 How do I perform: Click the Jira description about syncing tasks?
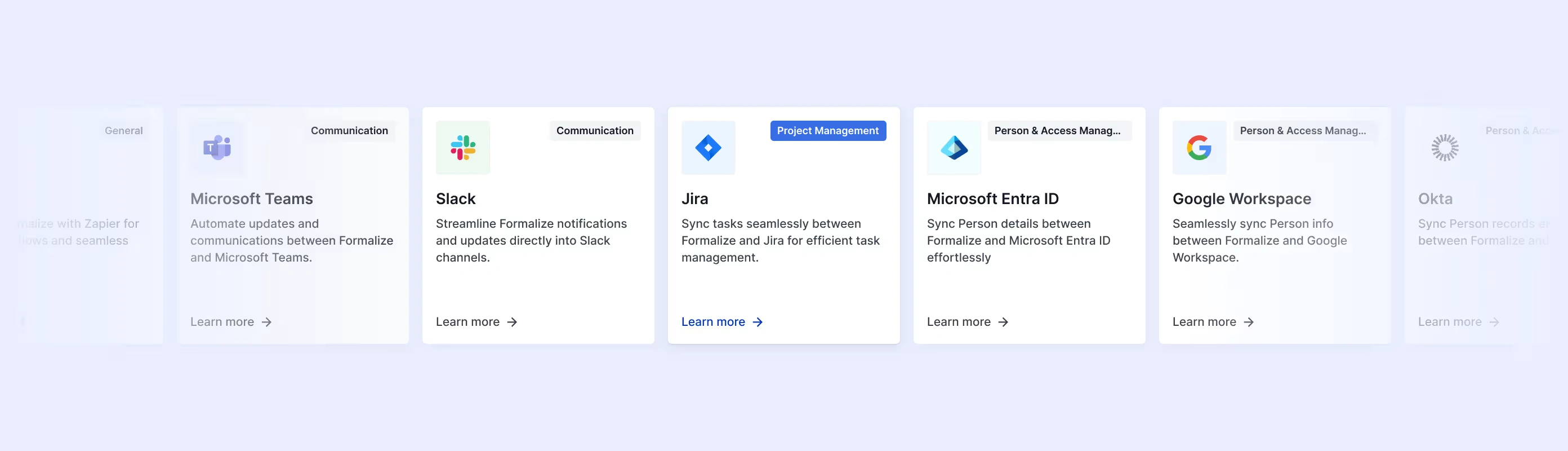coord(781,241)
